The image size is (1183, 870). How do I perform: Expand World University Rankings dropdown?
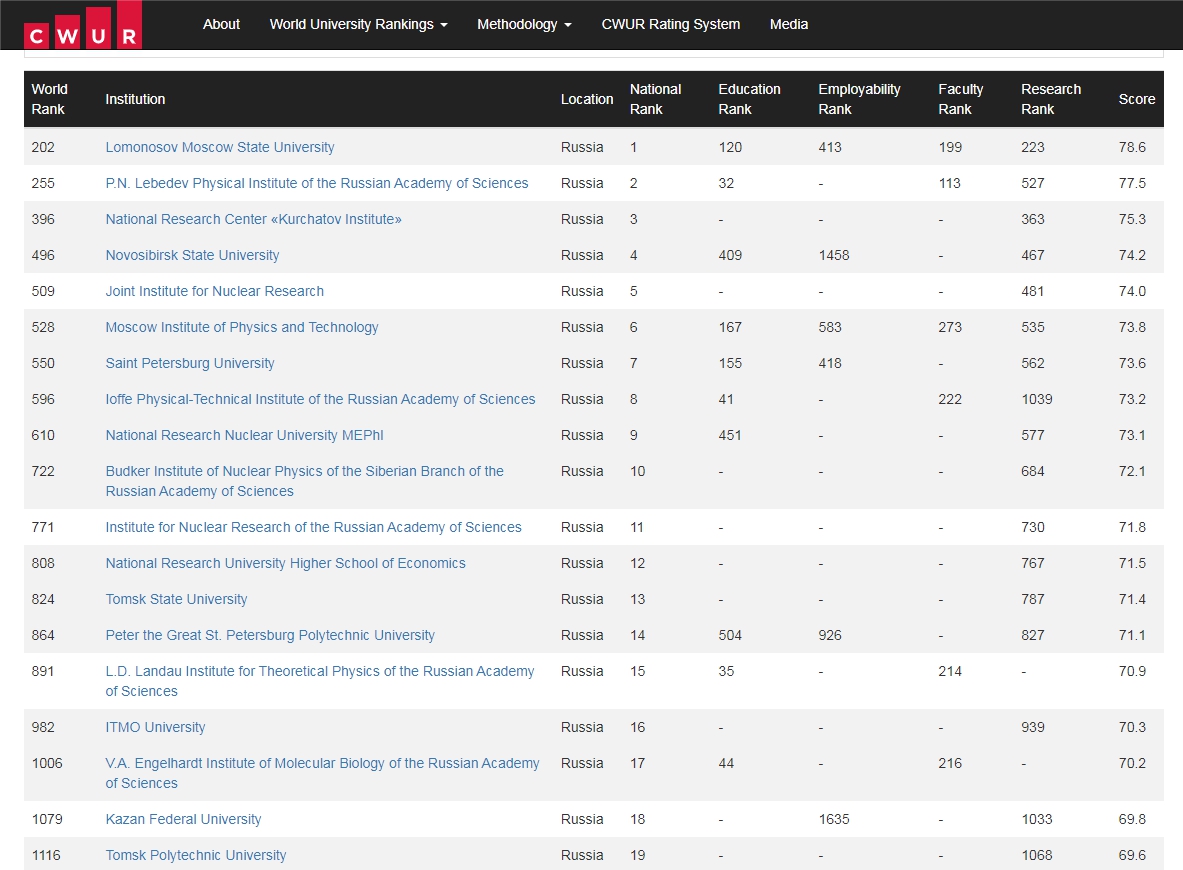[358, 24]
